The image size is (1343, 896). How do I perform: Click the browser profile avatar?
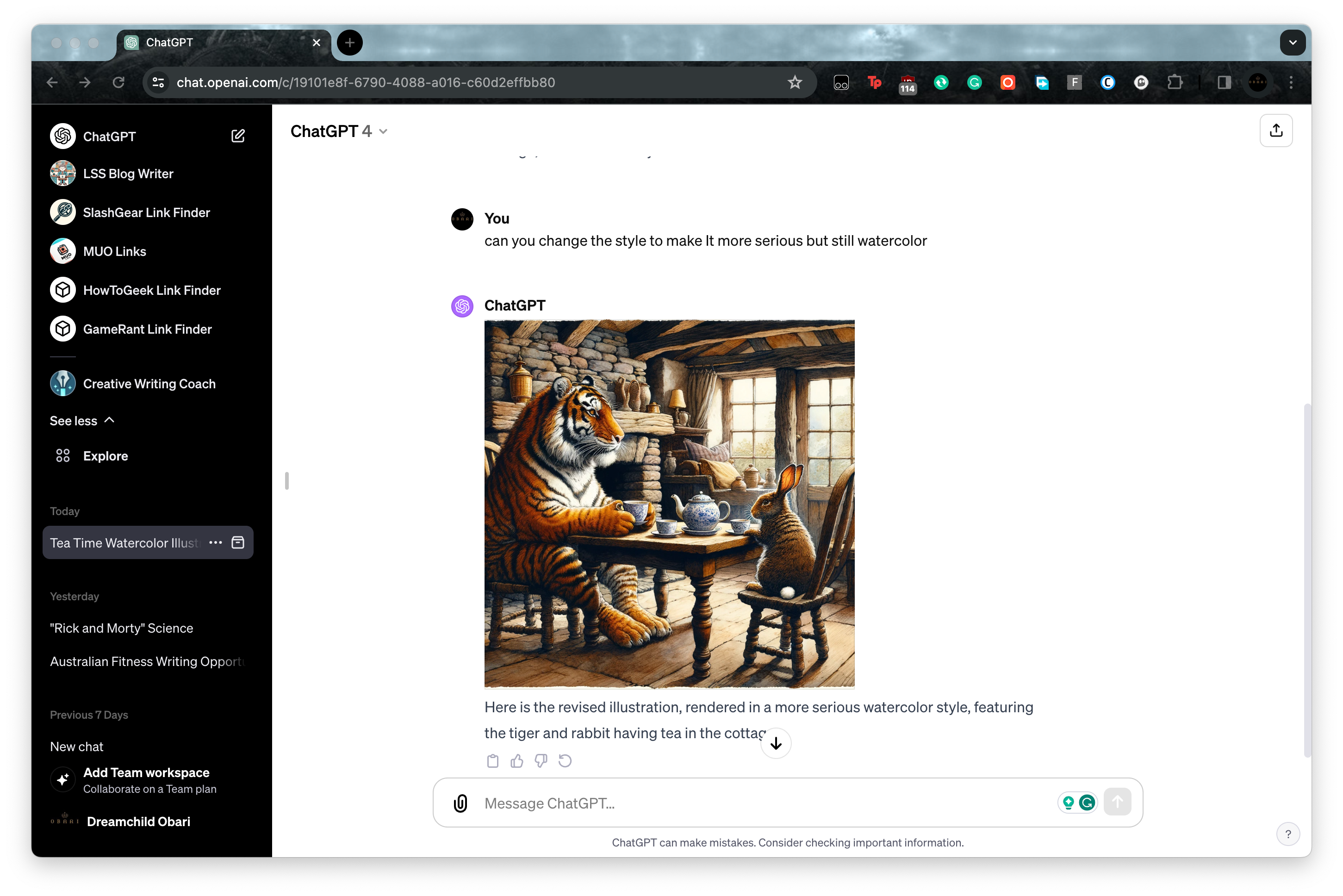[x=1257, y=82]
